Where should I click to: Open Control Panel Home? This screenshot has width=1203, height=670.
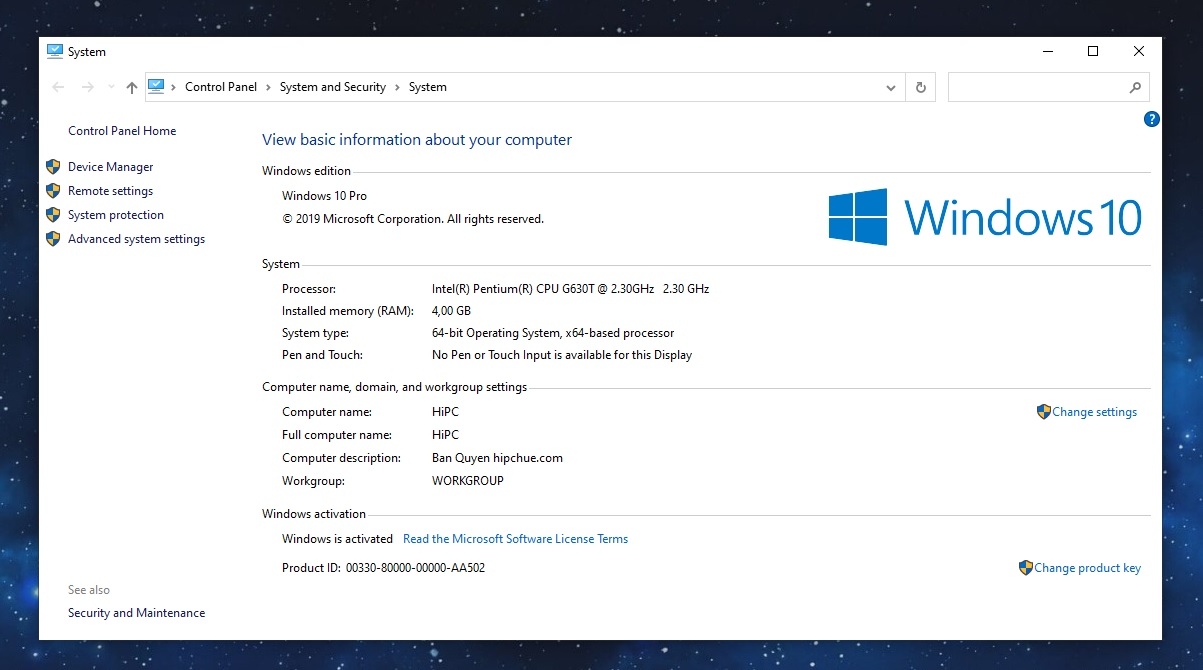tap(122, 131)
